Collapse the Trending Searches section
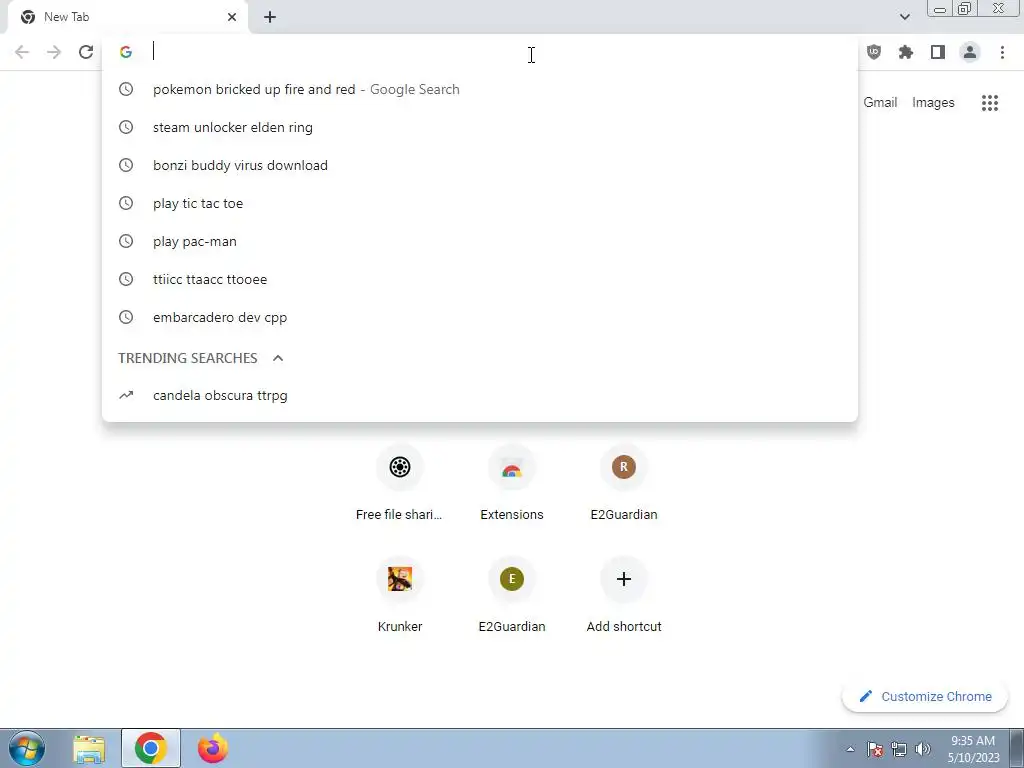The image size is (1024, 768). pyautogui.click(x=278, y=358)
